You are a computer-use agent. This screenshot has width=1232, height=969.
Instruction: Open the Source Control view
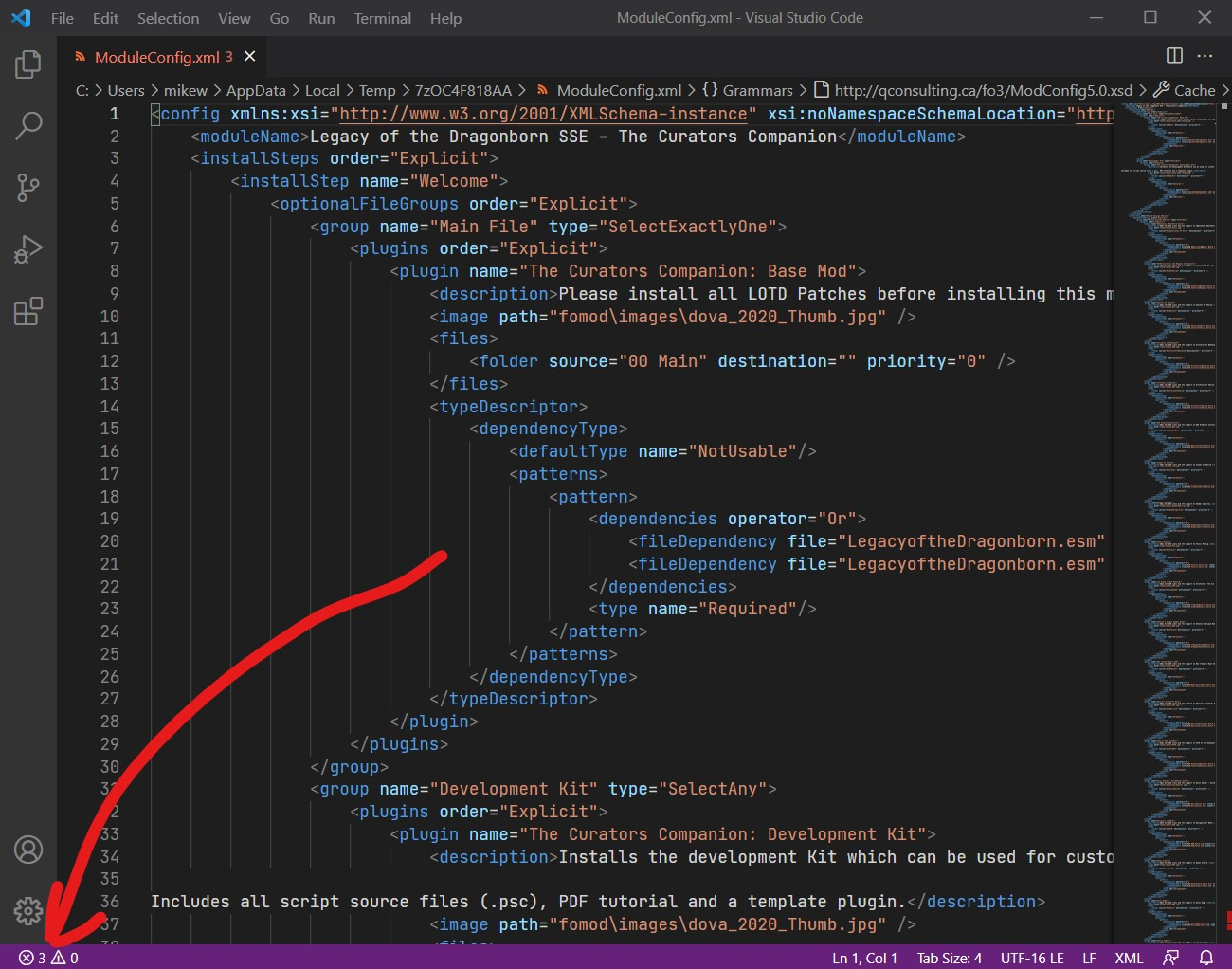[x=28, y=188]
